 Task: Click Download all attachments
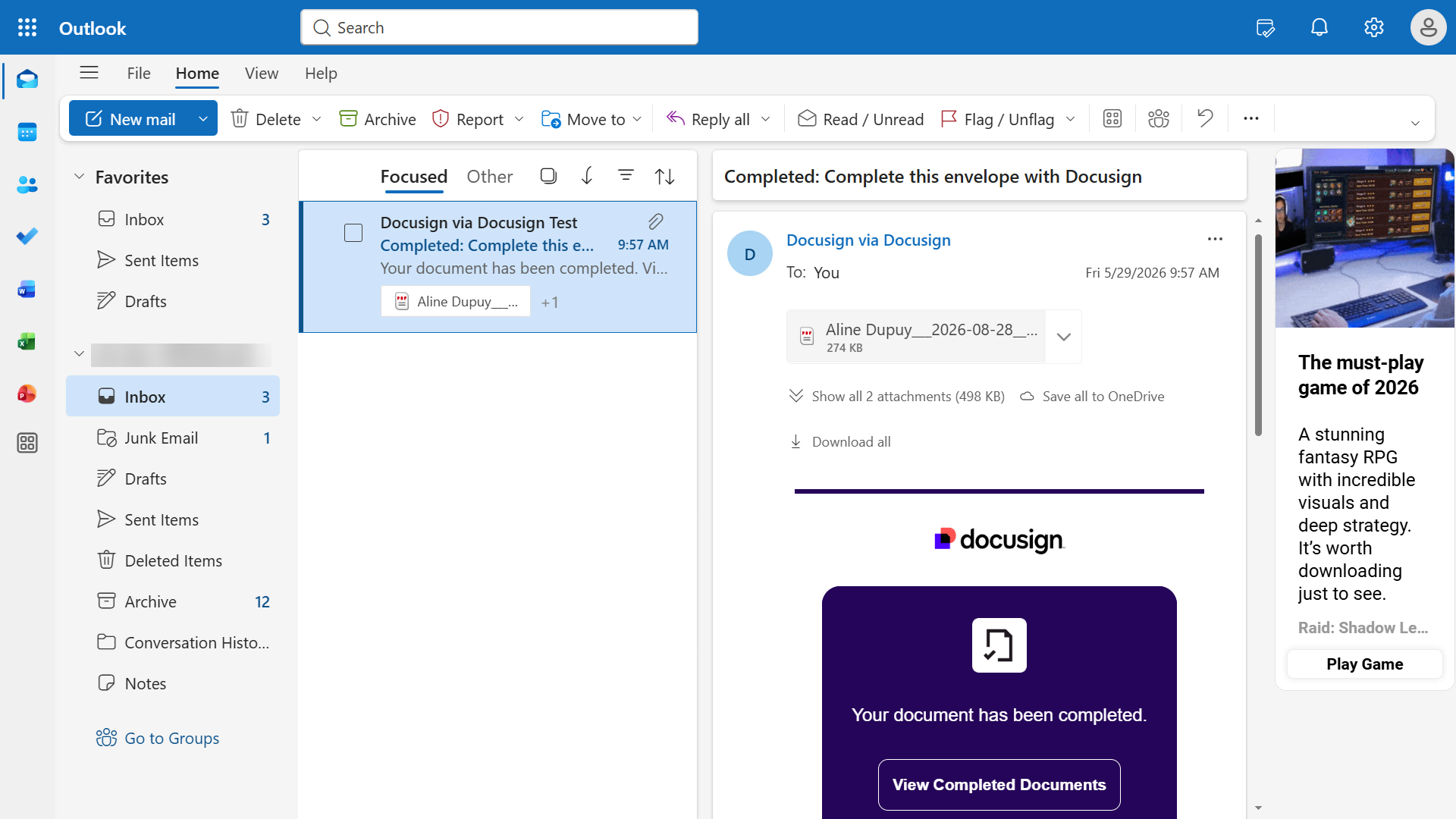click(840, 442)
